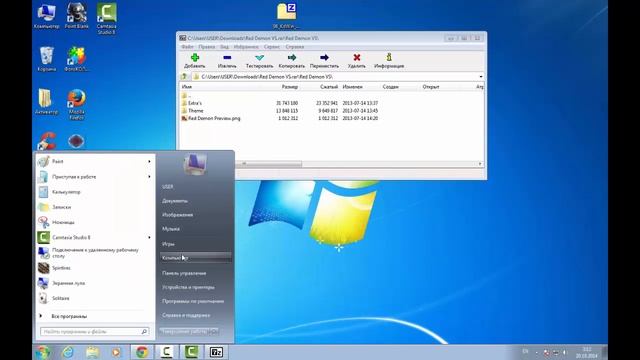Sort by the Имя column header
640x360 pixels.
tap(187, 87)
